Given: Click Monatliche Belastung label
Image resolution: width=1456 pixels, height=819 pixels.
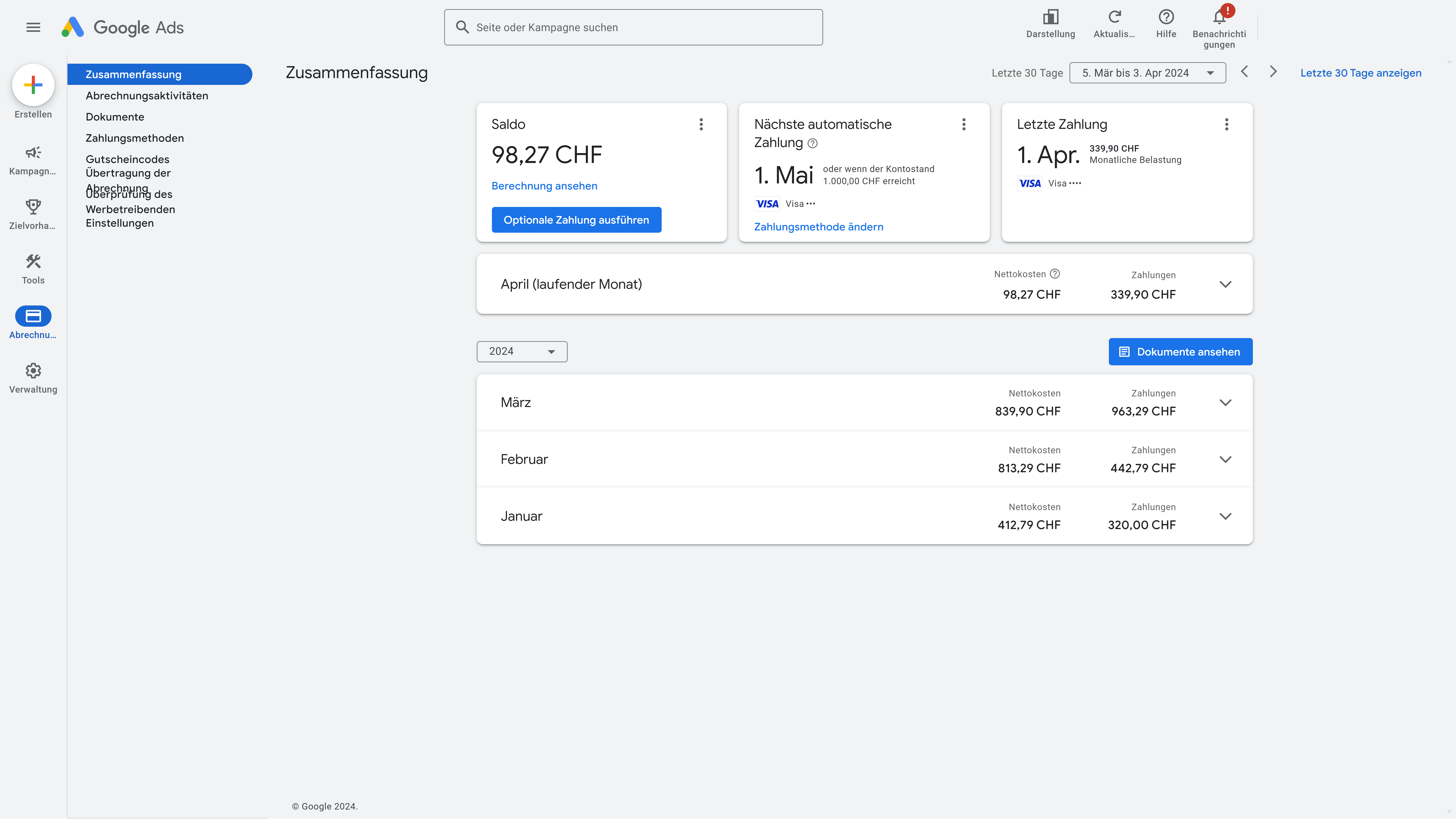Looking at the screenshot, I should tap(1136, 160).
